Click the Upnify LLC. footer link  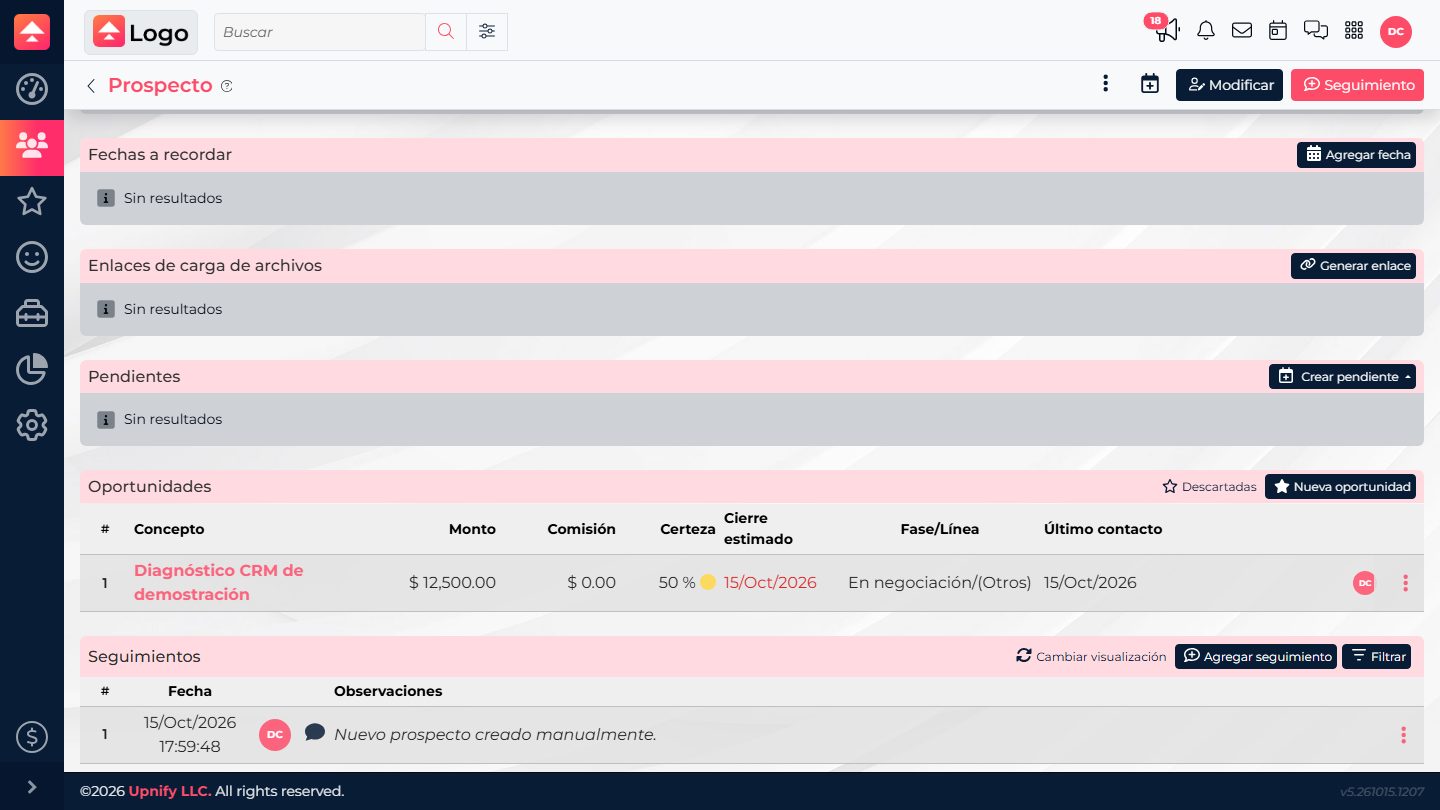[170, 791]
